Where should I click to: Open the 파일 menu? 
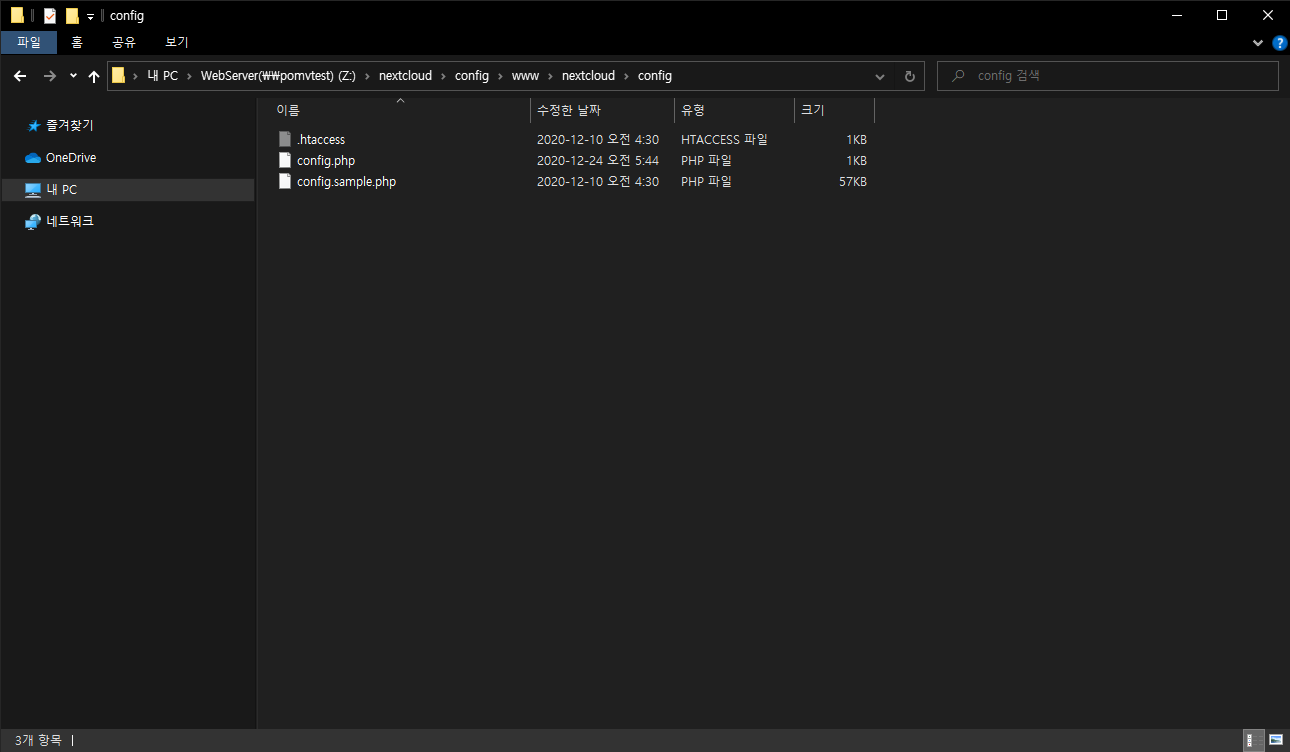(x=31, y=42)
